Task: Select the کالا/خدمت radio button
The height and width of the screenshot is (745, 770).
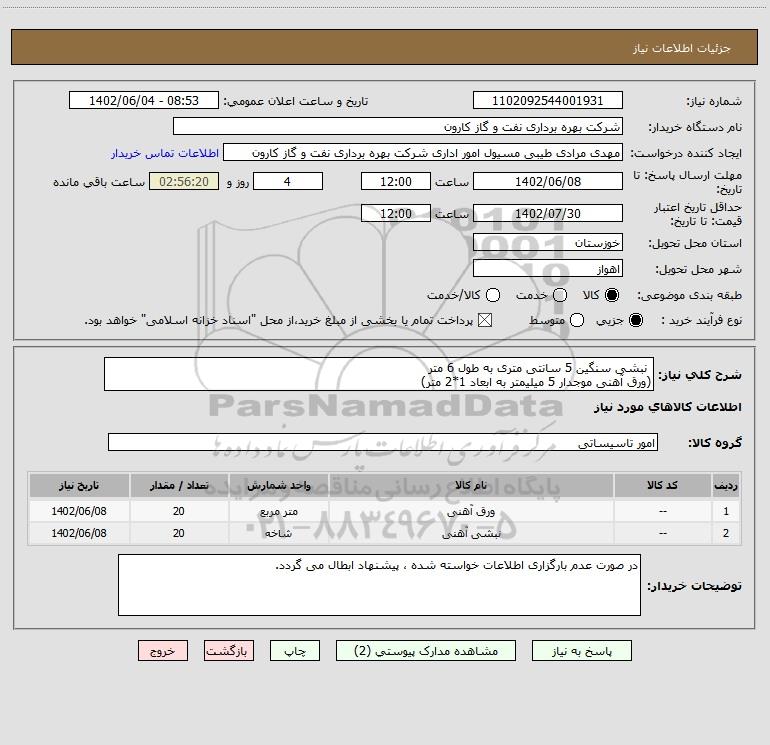Action: coord(493,295)
